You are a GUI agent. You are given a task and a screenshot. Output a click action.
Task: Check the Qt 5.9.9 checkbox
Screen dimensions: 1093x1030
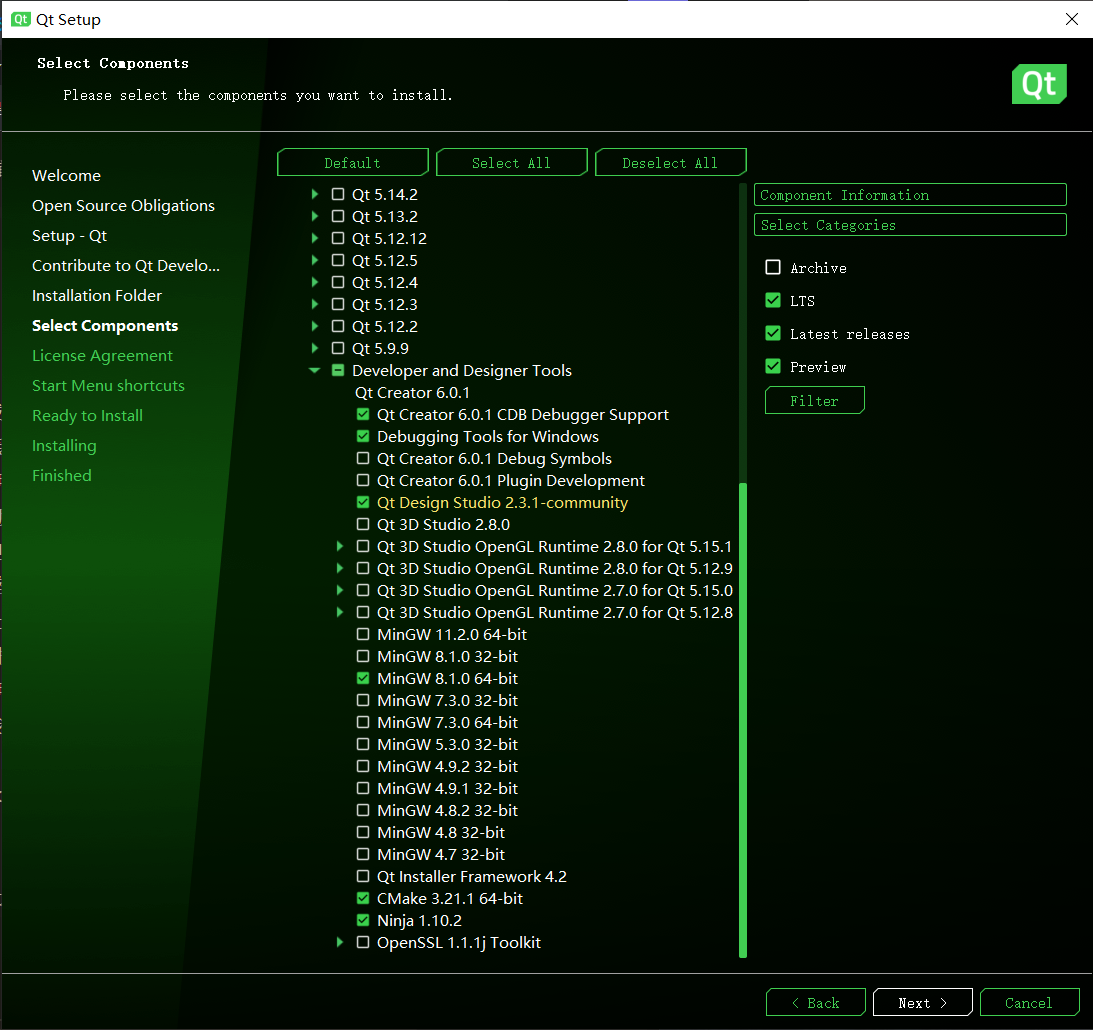pyautogui.click(x=337, y=348)
